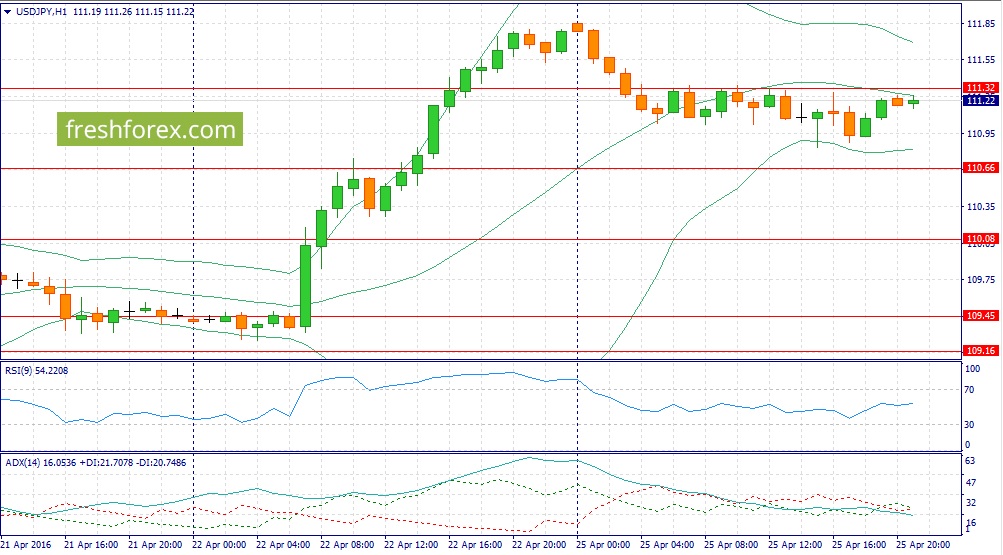
Task: Open the freshforex.com watermark logo
Action: pos(150,129)
